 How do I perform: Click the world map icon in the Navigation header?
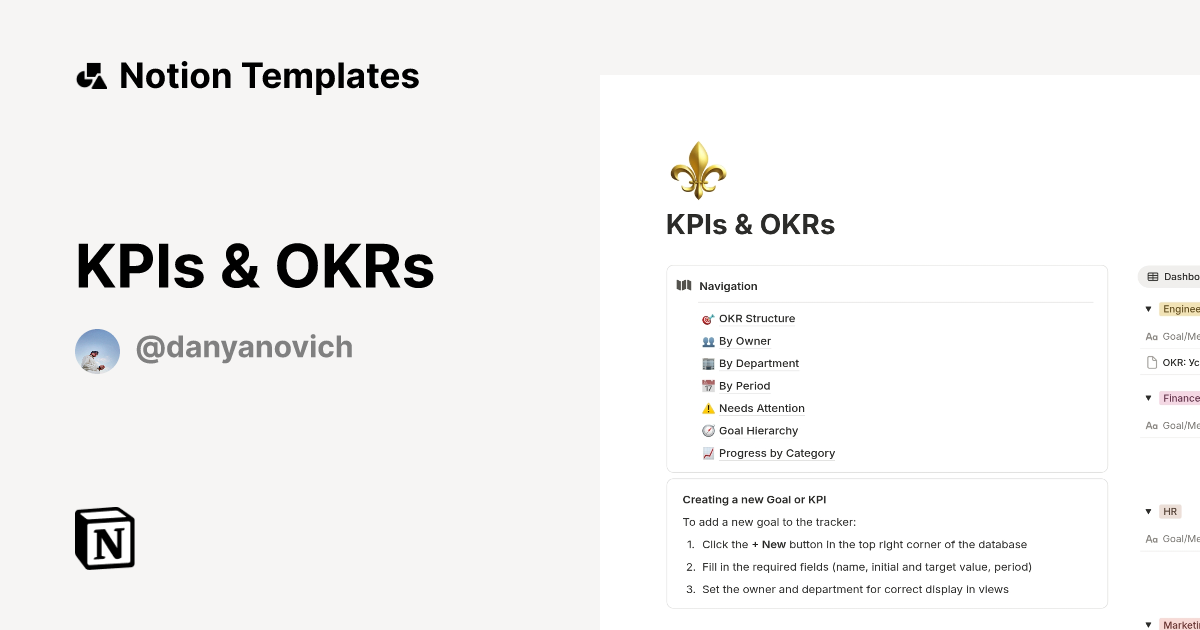pos(684,285)
